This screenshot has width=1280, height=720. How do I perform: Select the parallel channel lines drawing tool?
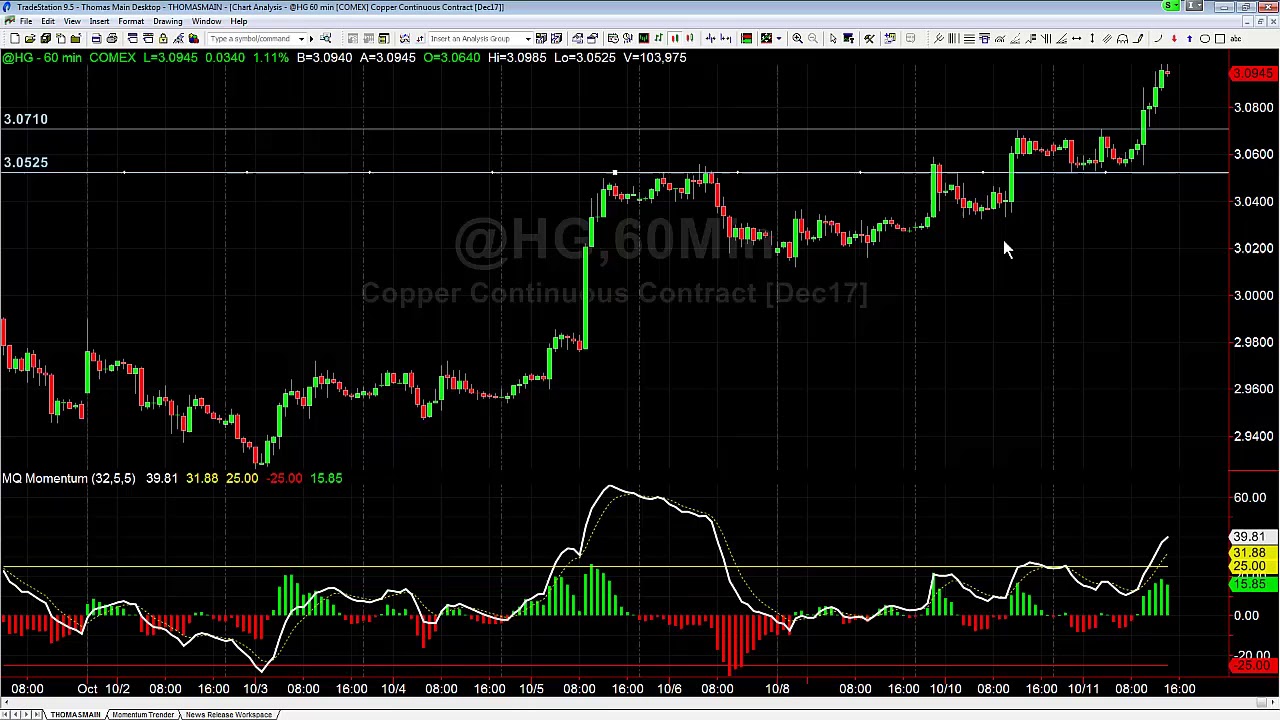click(1107, 38)
